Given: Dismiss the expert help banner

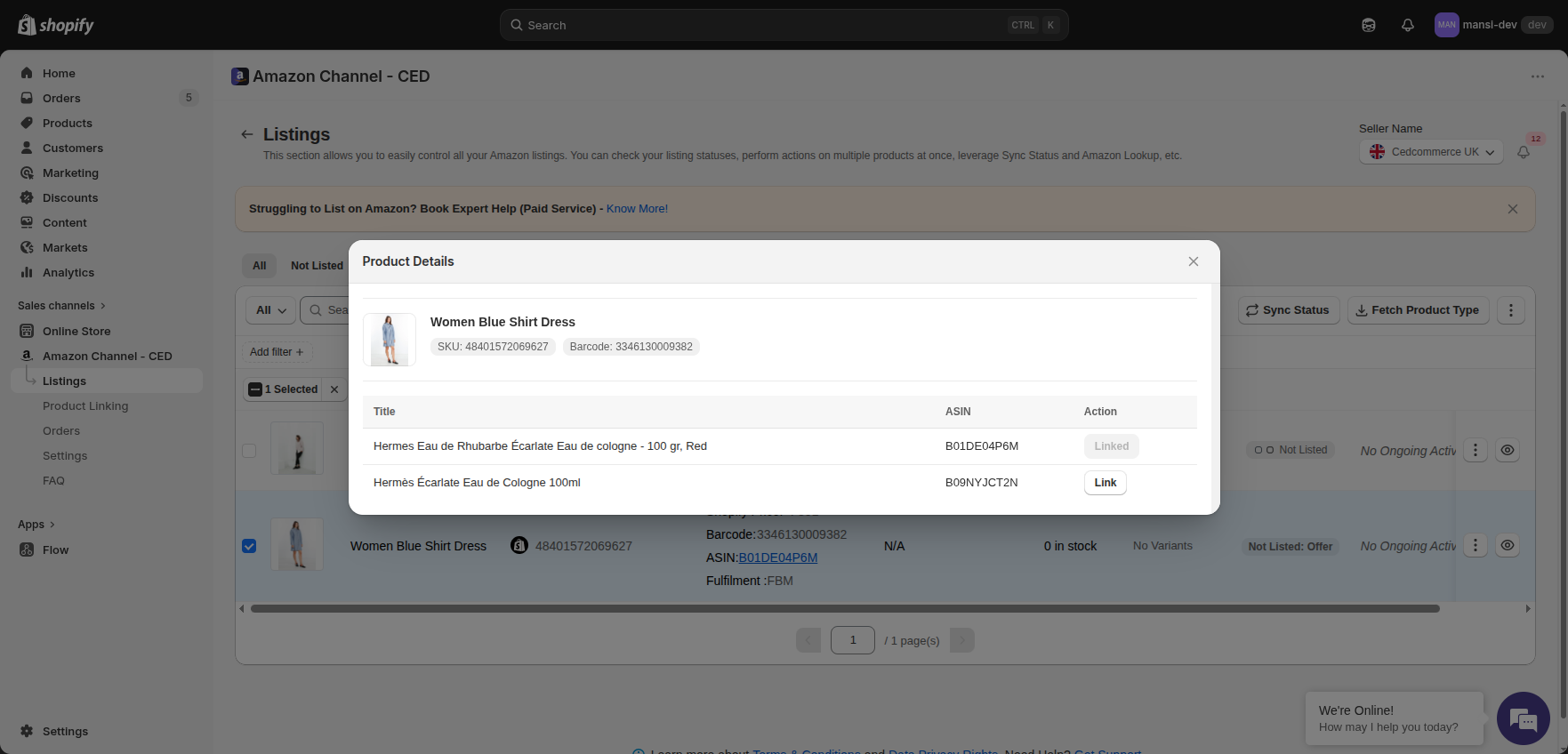Looking at the screenshot, I should [x=1513, y=209].
